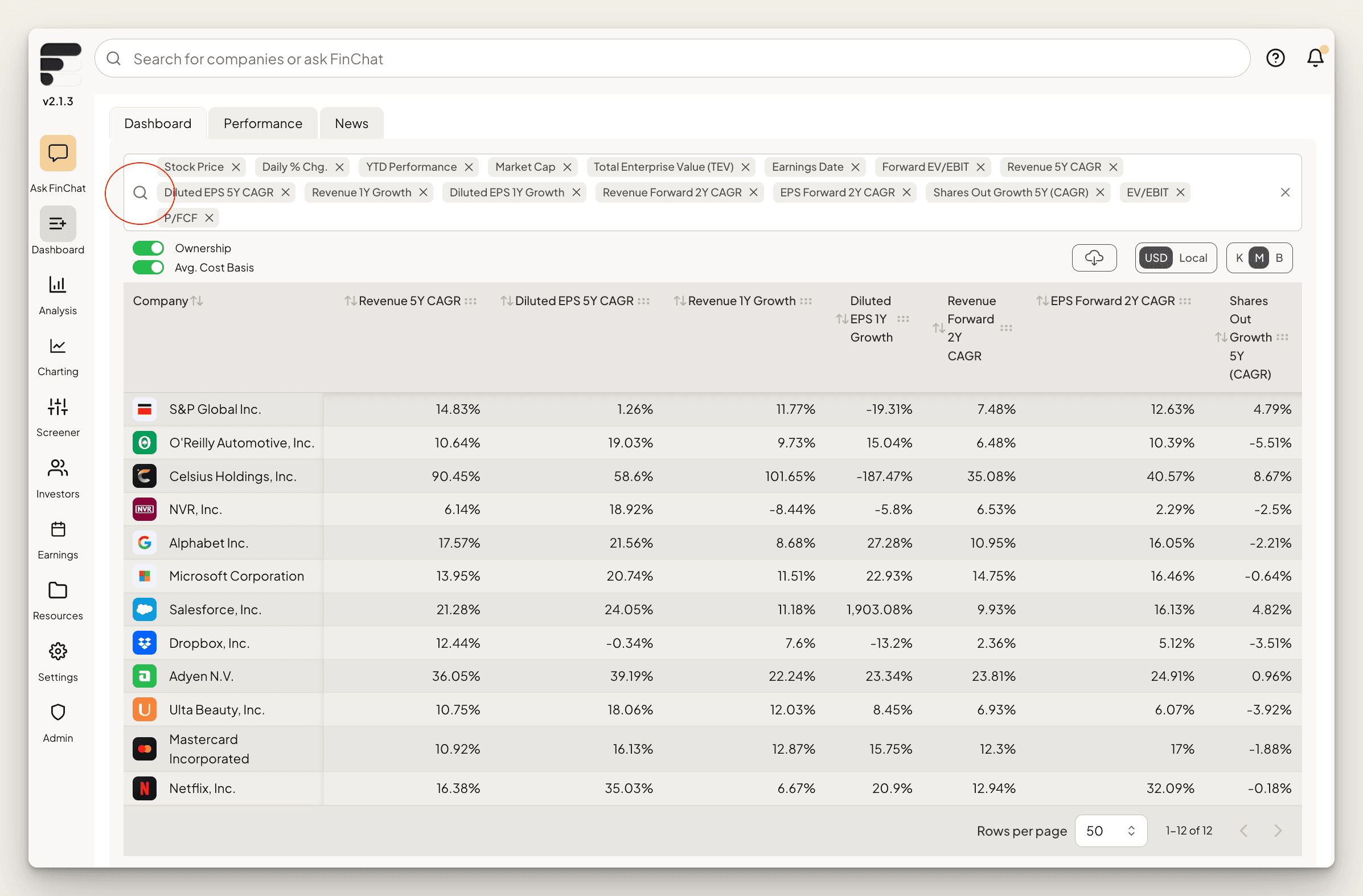Viewport: 1363px width, 896px height.
Task: Remove the Revenue 1Y Growth chip
Action: coord(423,192)
